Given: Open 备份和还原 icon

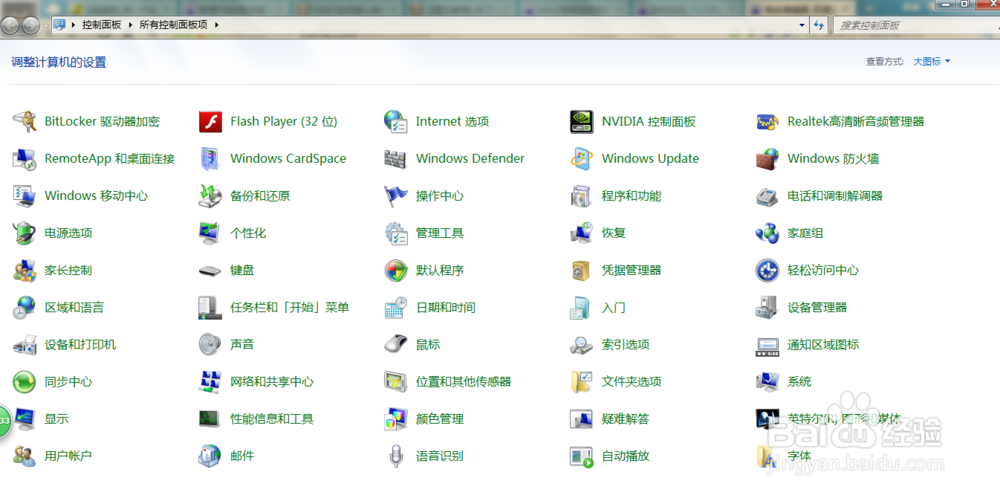Looking at the screenshot, I should click(x=210, y=196).
